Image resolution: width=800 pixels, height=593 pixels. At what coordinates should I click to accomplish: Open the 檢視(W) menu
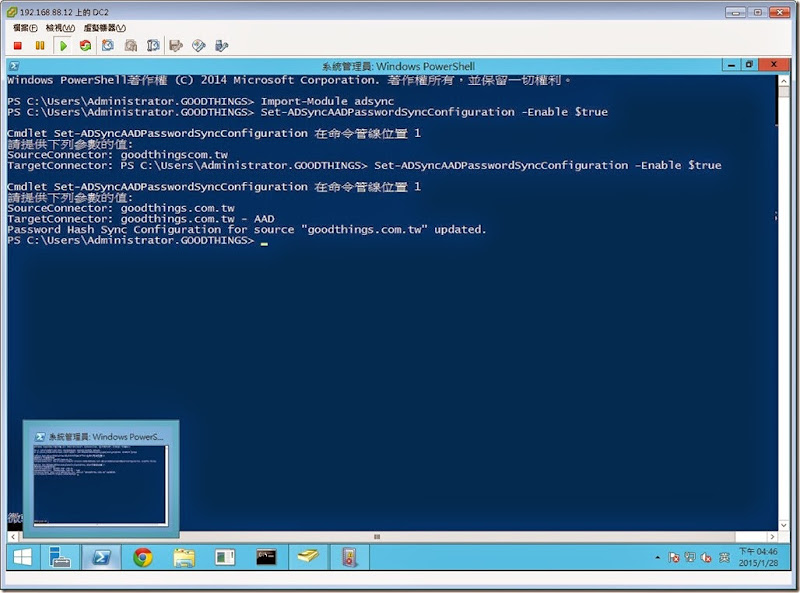tap(60, 28)
